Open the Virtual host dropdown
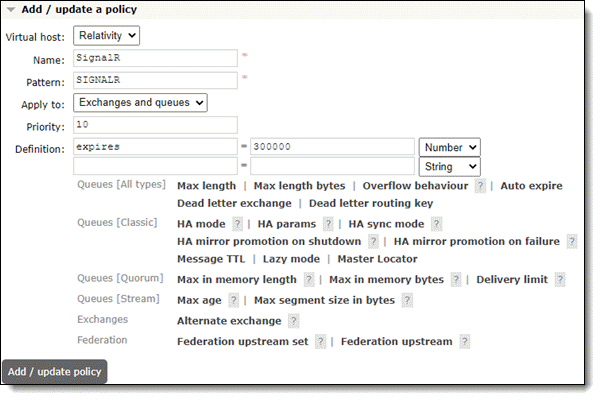Image resolution: width=600 pixels, height=400 pixels. point(106,36)
